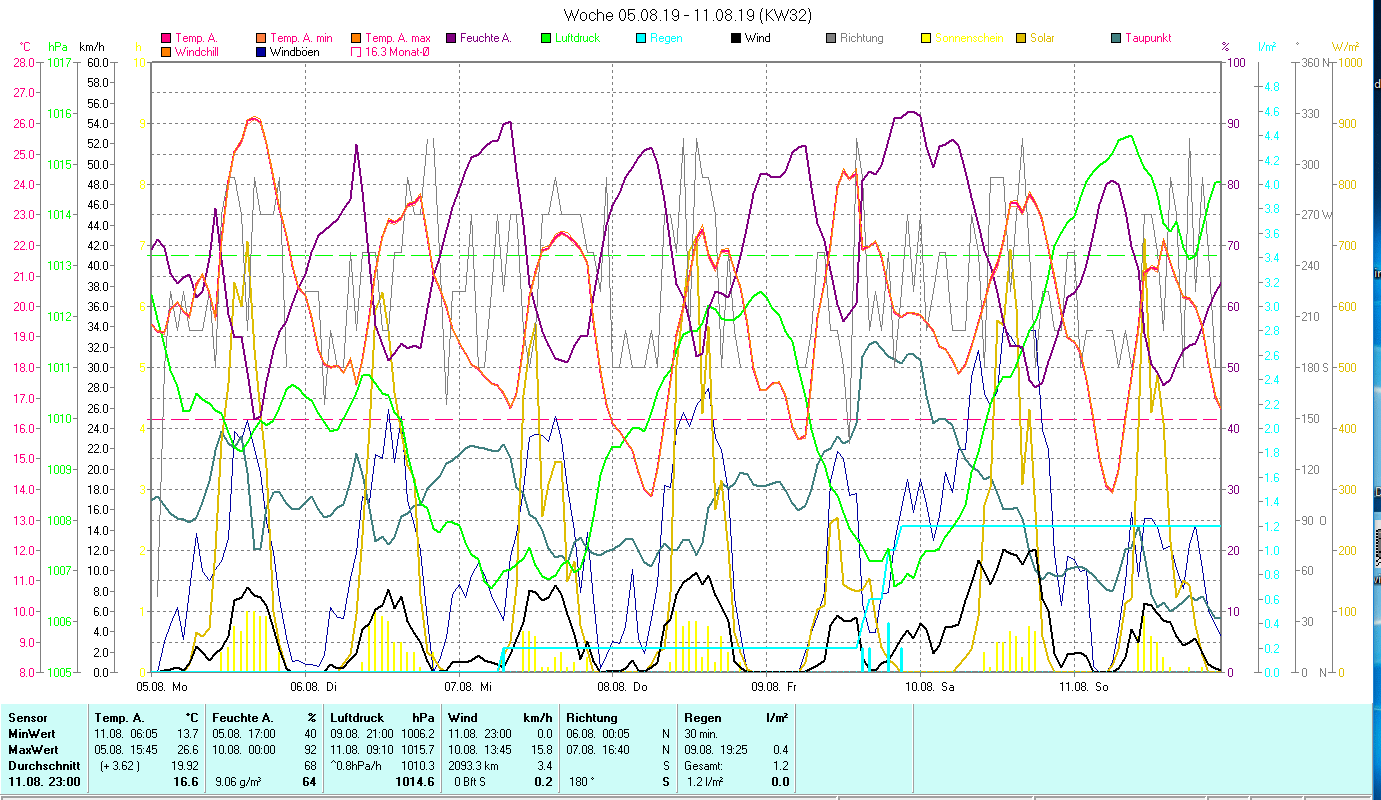Click the ^0.8hPa/h pressure trend value
The image size is (1381, 800).
(x=358, y=765)
